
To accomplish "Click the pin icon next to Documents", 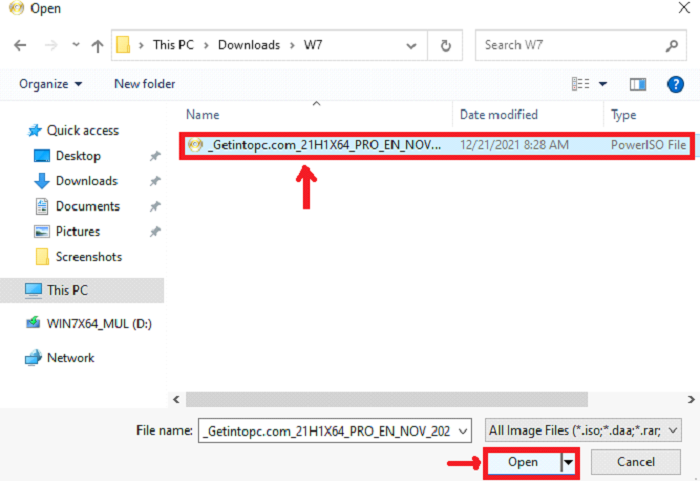I will coord(155,206).
